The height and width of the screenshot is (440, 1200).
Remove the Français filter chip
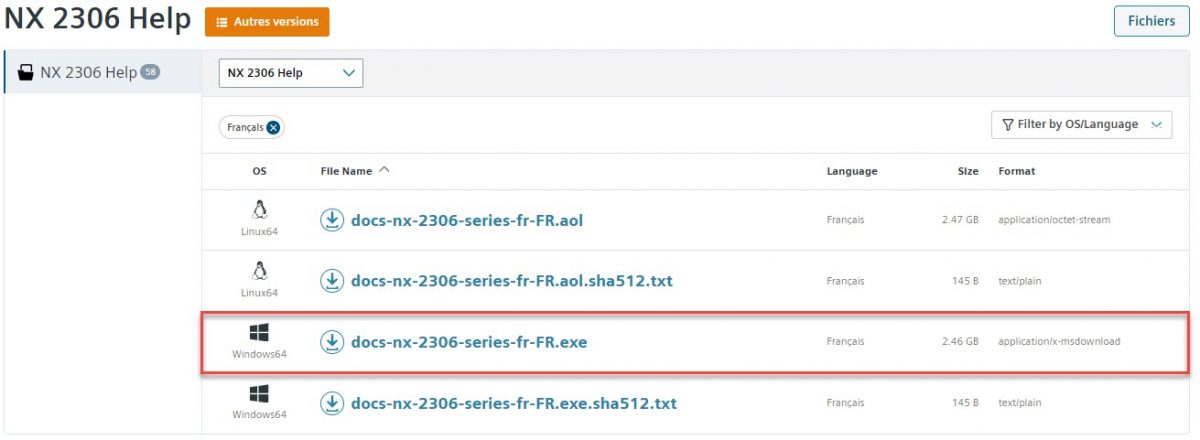tap(273, 128)
